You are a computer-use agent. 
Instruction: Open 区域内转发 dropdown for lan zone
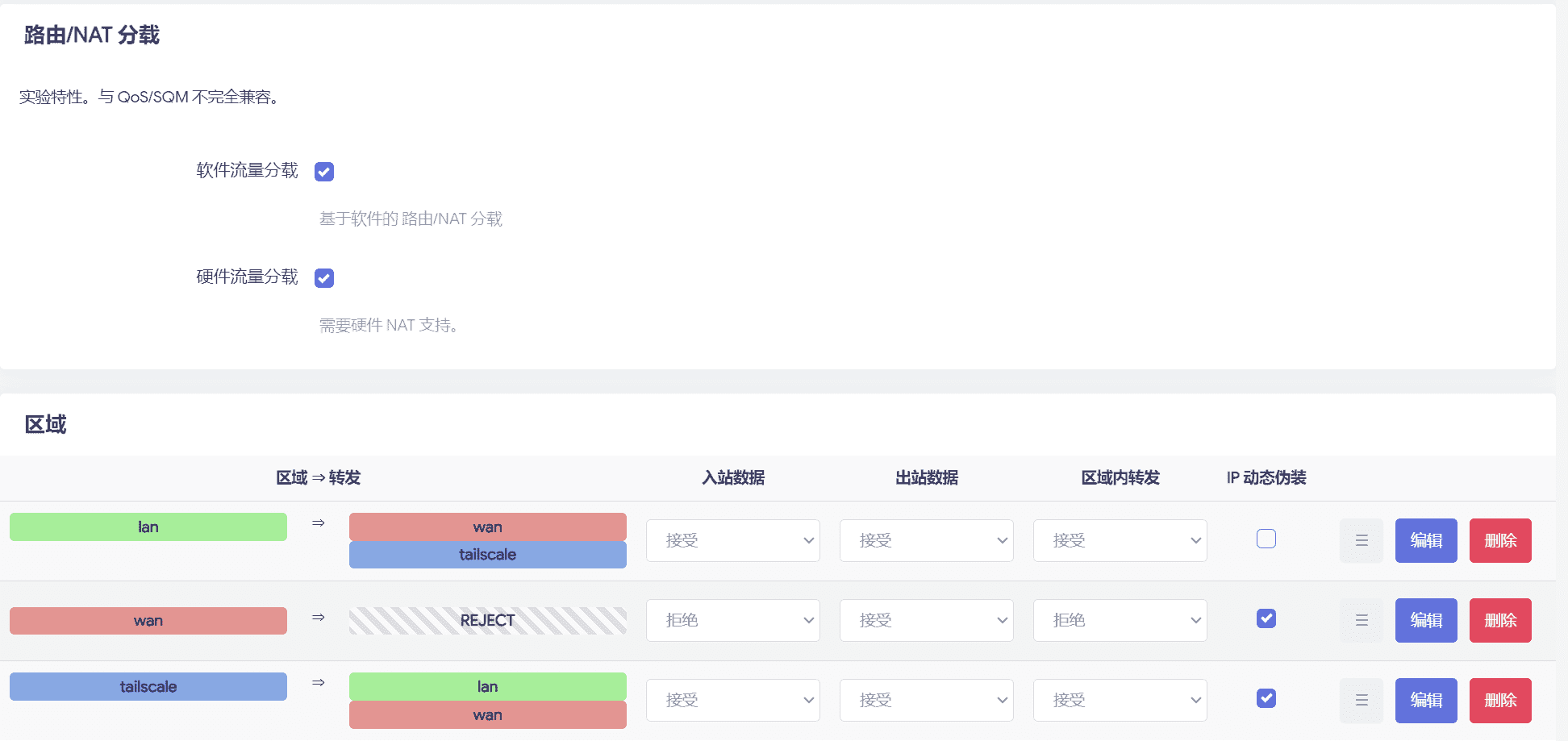[x=1120, y=541]
